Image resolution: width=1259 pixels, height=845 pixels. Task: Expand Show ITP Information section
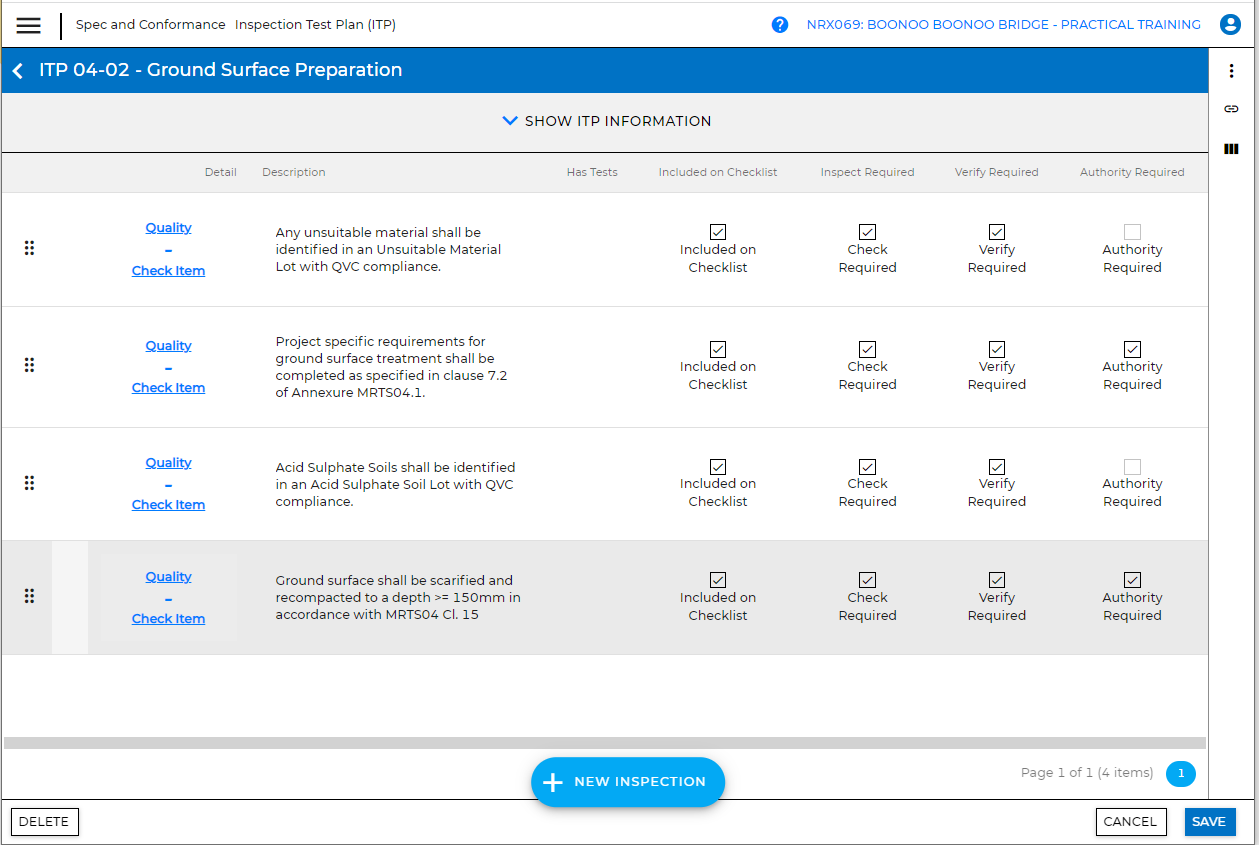click(x=605, y=120)
